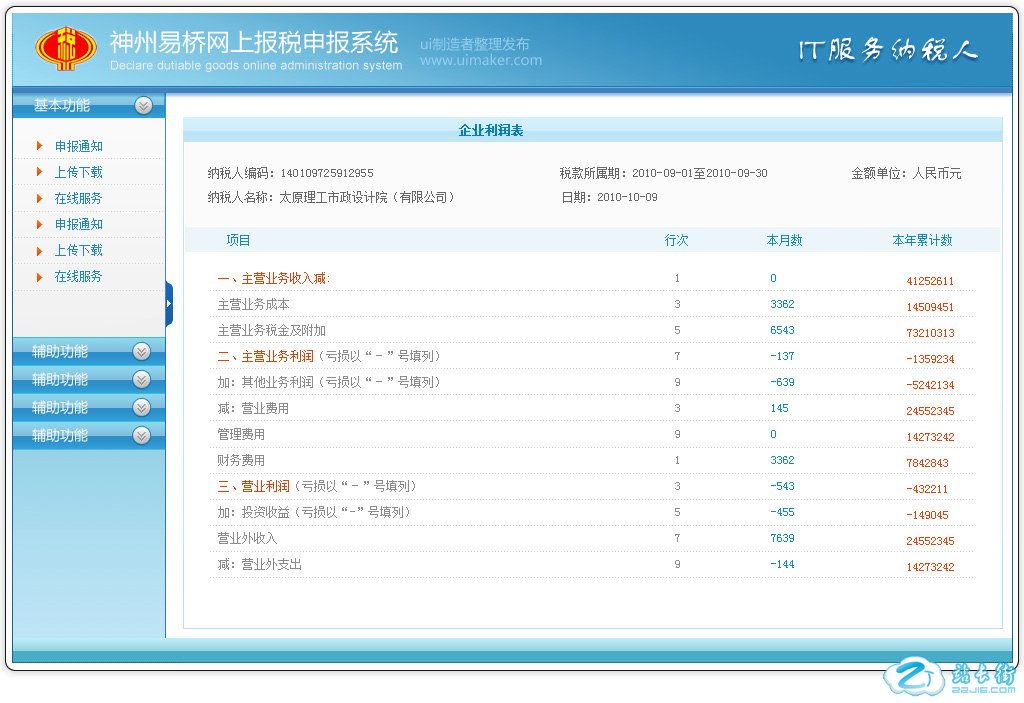Click the 本月数 column header
Screen dimensions: 1024x703
pos(784,240)
